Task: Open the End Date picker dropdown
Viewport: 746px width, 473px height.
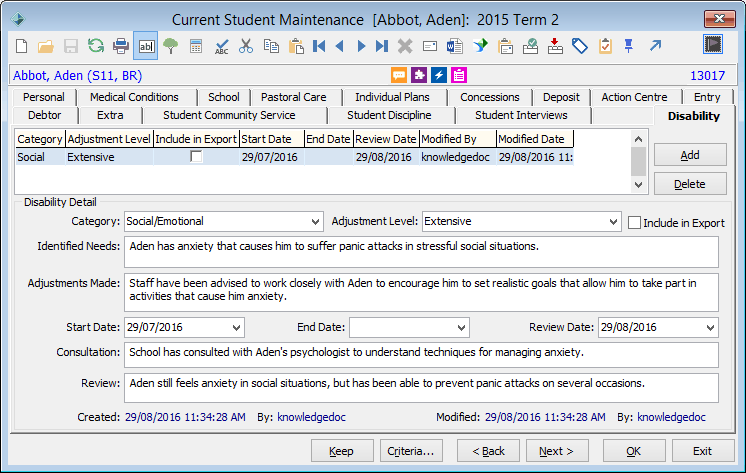Action: pos(461,327)
